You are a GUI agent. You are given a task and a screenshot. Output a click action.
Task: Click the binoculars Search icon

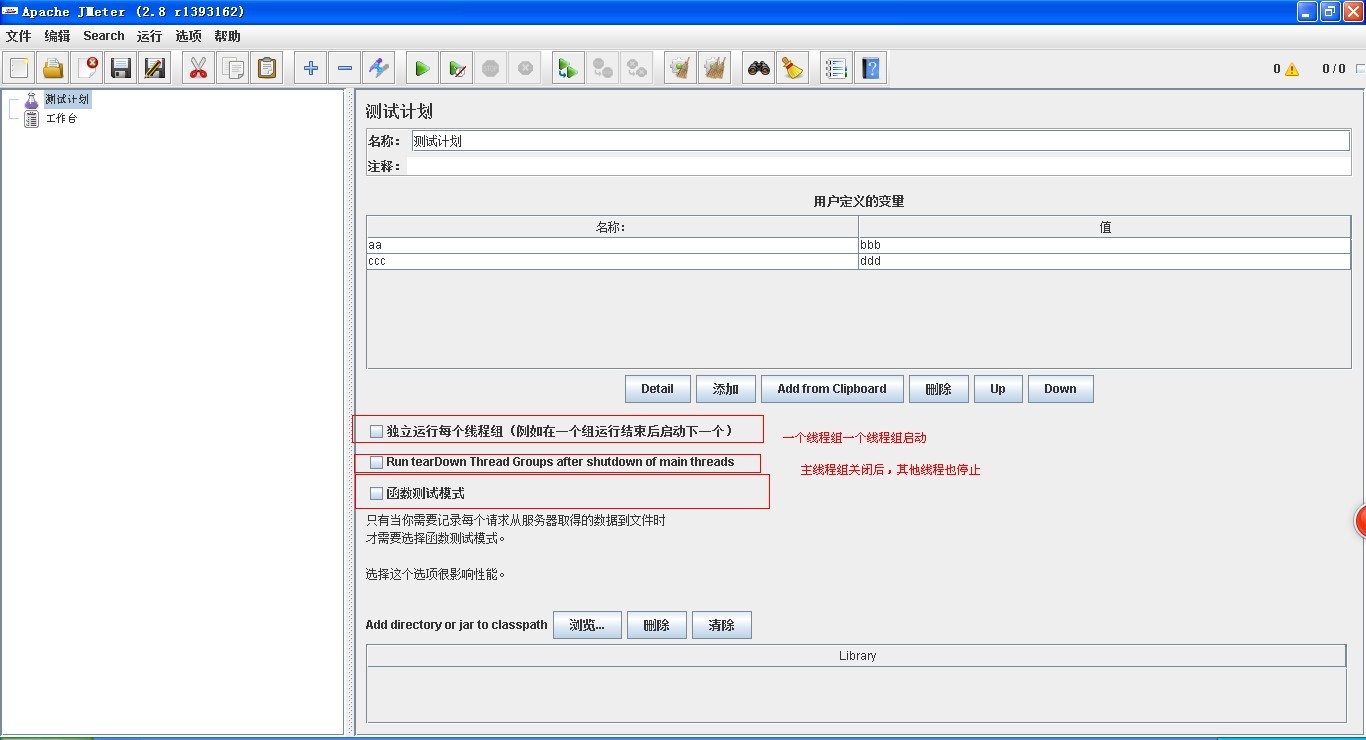[759, 68]
